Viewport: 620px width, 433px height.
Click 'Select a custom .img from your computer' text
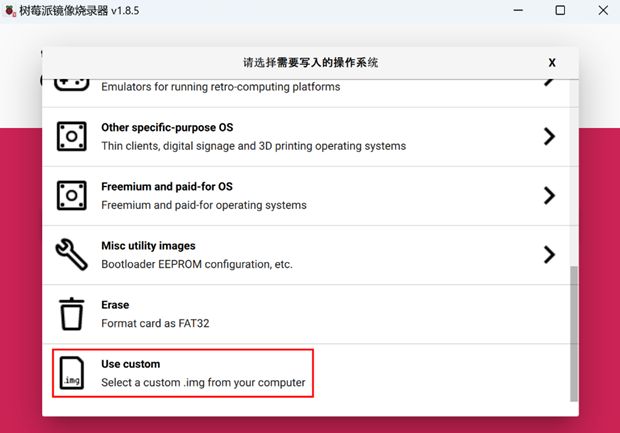pos(203,383)
